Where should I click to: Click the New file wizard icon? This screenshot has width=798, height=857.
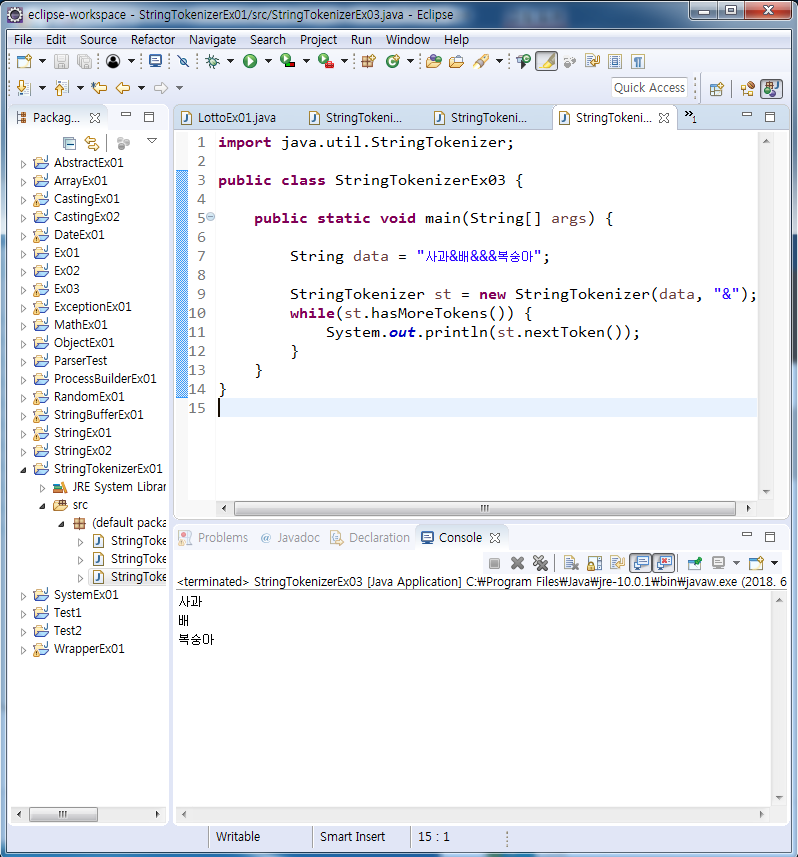tap(24, 61)
